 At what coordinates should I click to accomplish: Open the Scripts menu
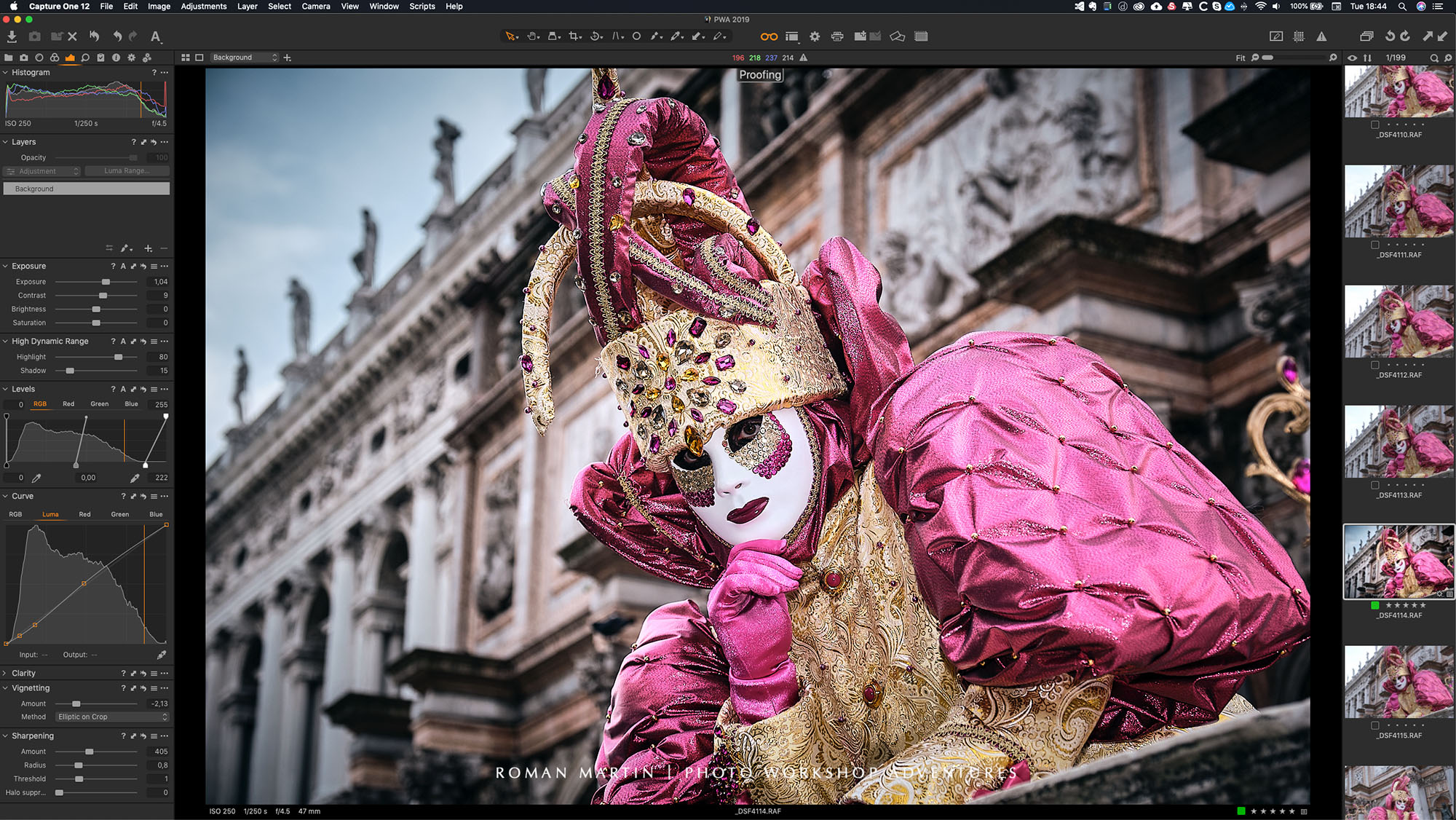tap(422, 7)
